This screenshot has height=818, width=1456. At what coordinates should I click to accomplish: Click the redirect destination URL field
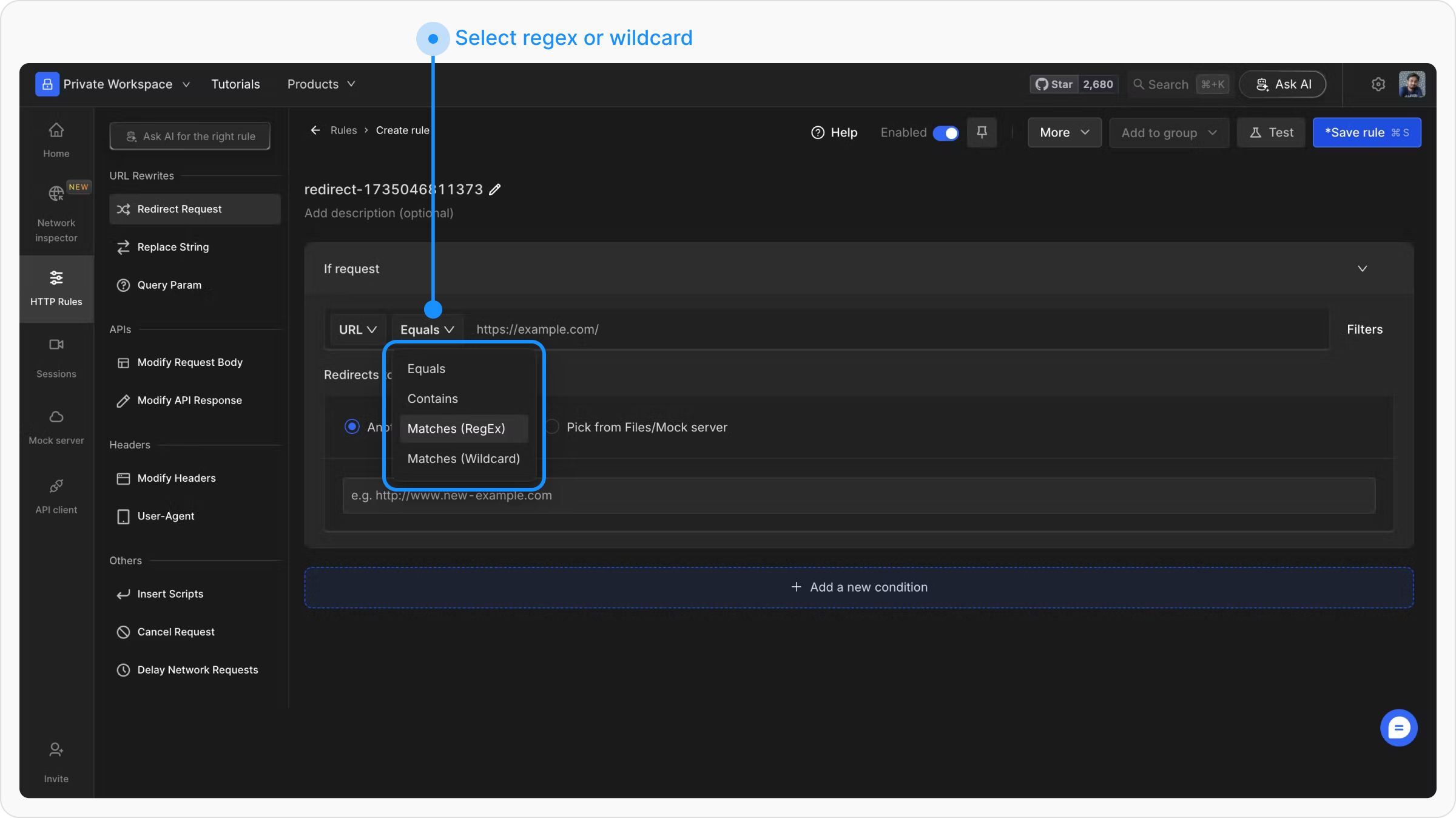pos(858,495)
